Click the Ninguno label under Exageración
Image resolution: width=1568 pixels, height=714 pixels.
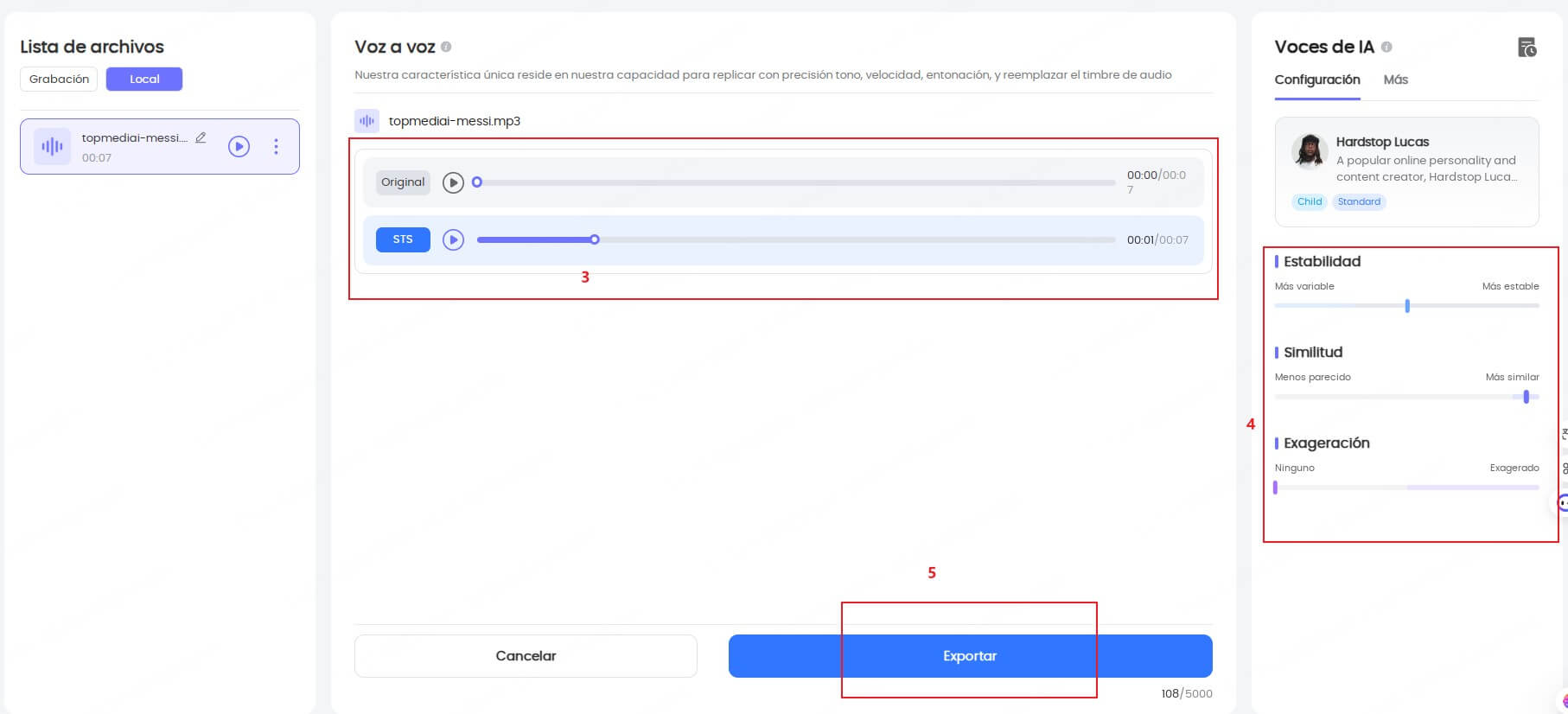point(1294,468)
